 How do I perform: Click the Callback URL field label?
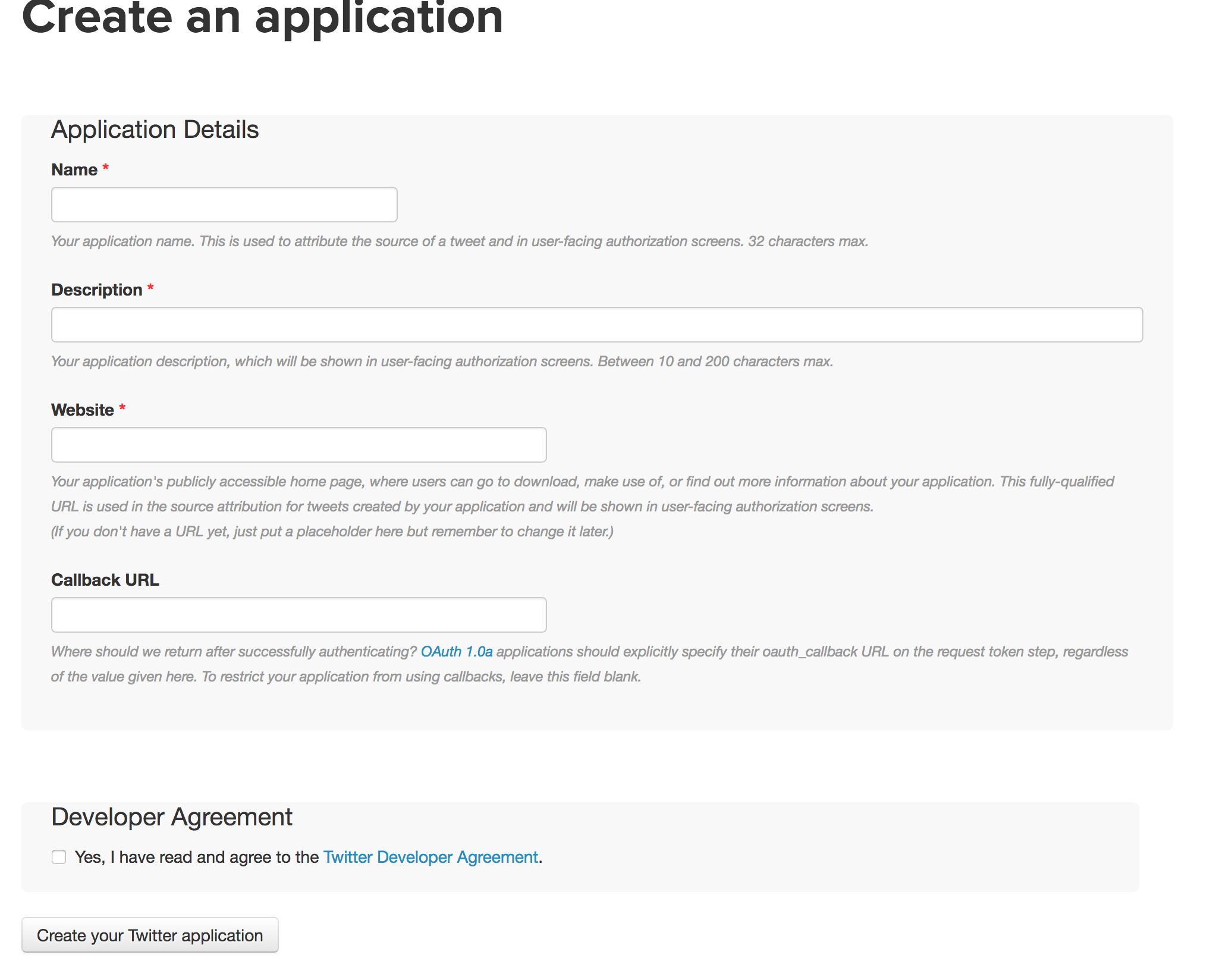pyautogui.click(x=105, y=580)
